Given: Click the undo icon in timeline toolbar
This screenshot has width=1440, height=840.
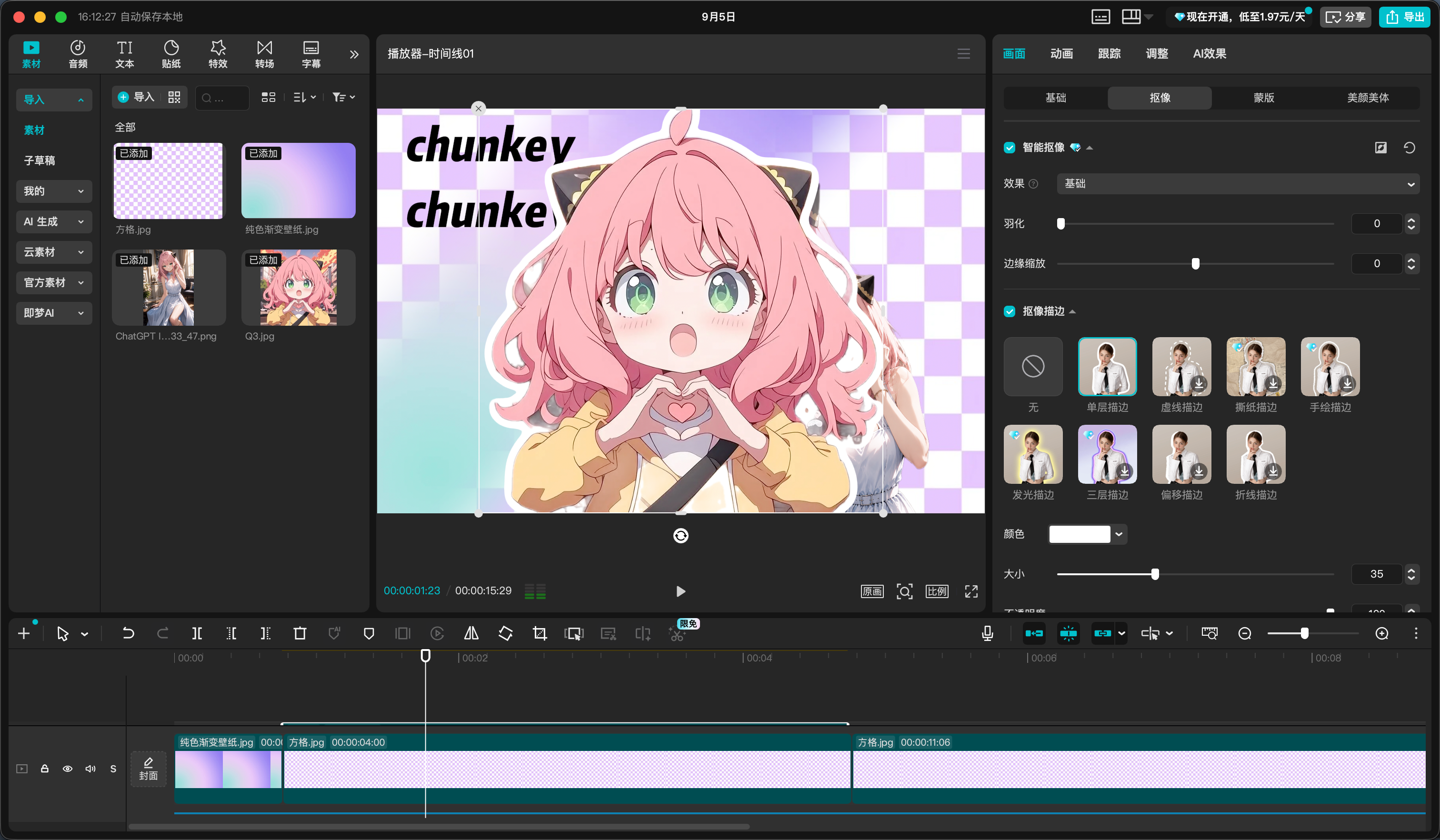Looking at the screenshot, I should (128, 633).
